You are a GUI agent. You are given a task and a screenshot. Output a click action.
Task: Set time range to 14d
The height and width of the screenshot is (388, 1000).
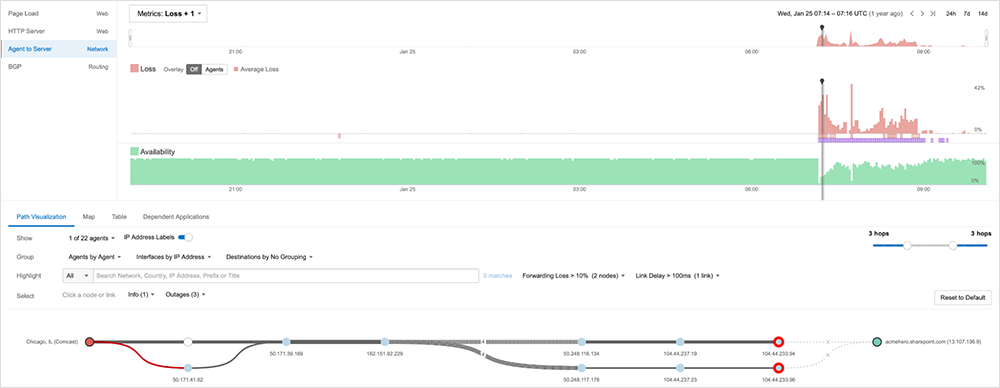click(983, 13)
